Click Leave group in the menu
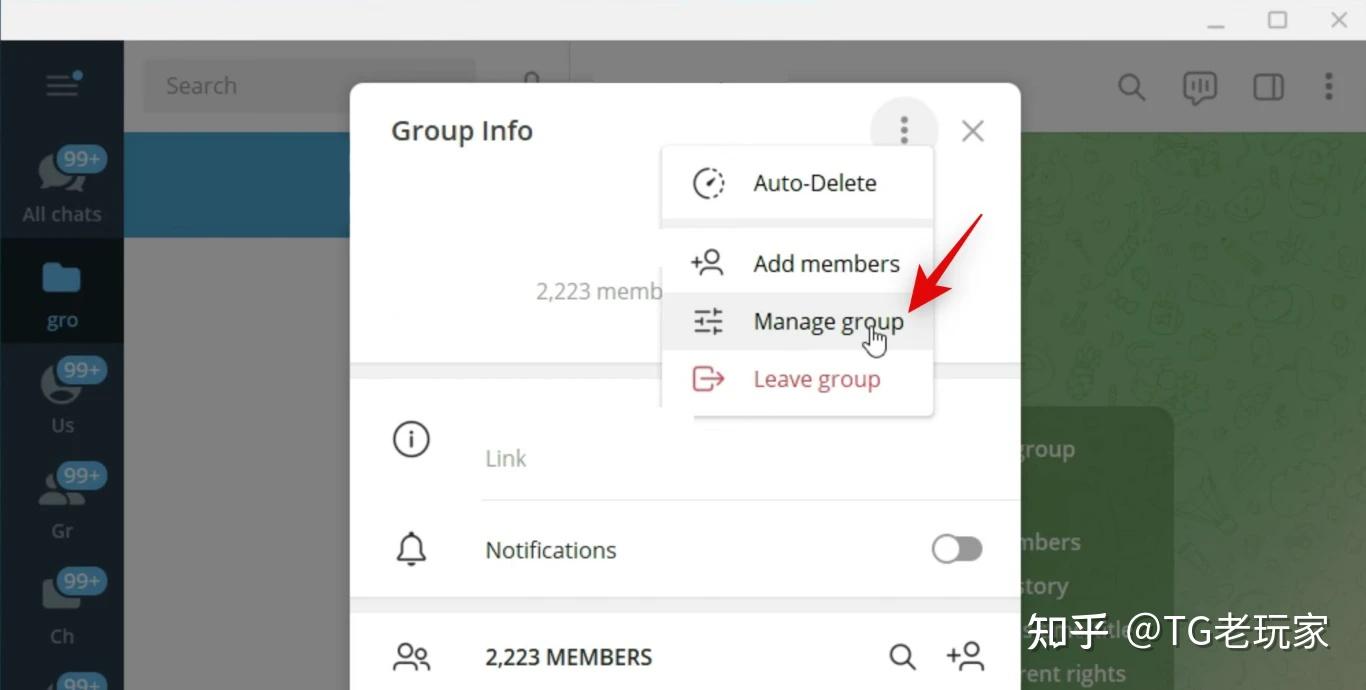 [816, 379]
